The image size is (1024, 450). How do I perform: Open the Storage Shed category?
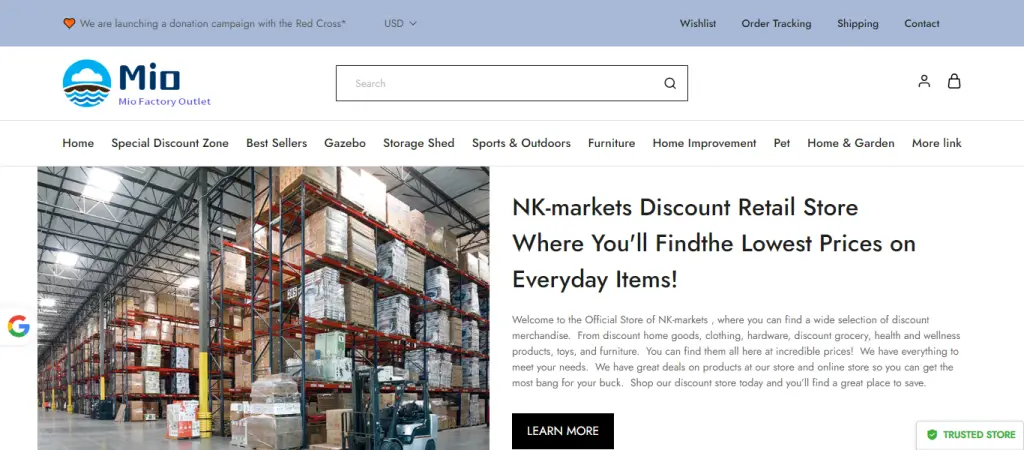click(x=419, y=143)
